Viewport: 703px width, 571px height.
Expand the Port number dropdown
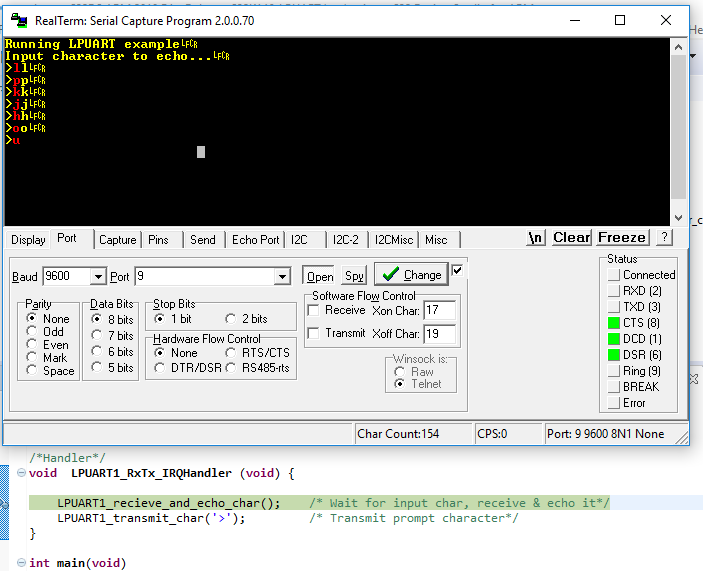(282, 277)
